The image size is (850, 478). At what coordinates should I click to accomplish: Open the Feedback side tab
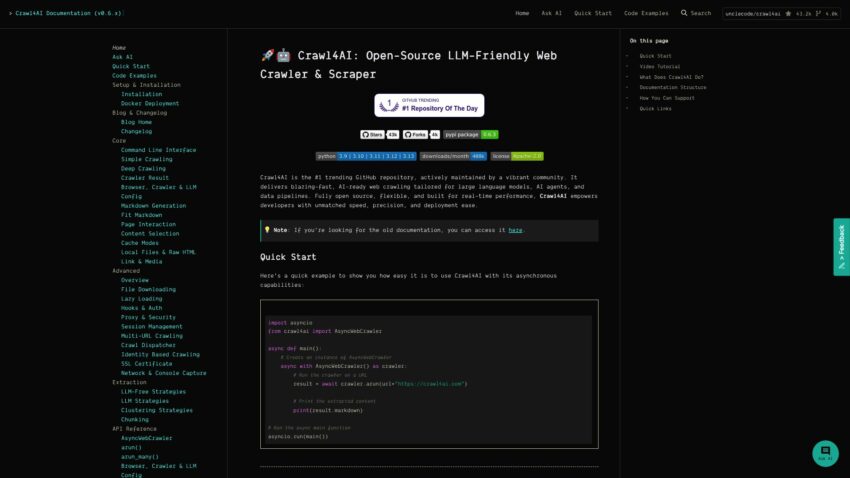(841, 247)
